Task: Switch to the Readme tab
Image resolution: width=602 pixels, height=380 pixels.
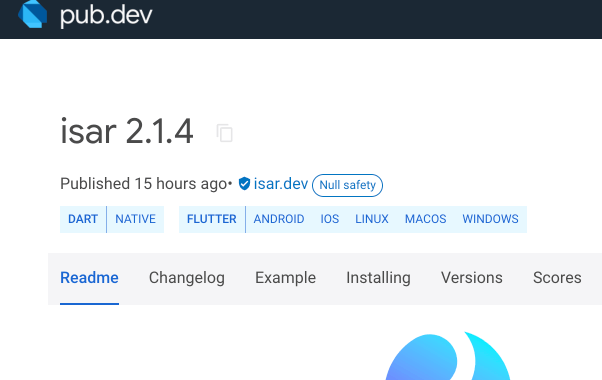Action: [89, 278]
